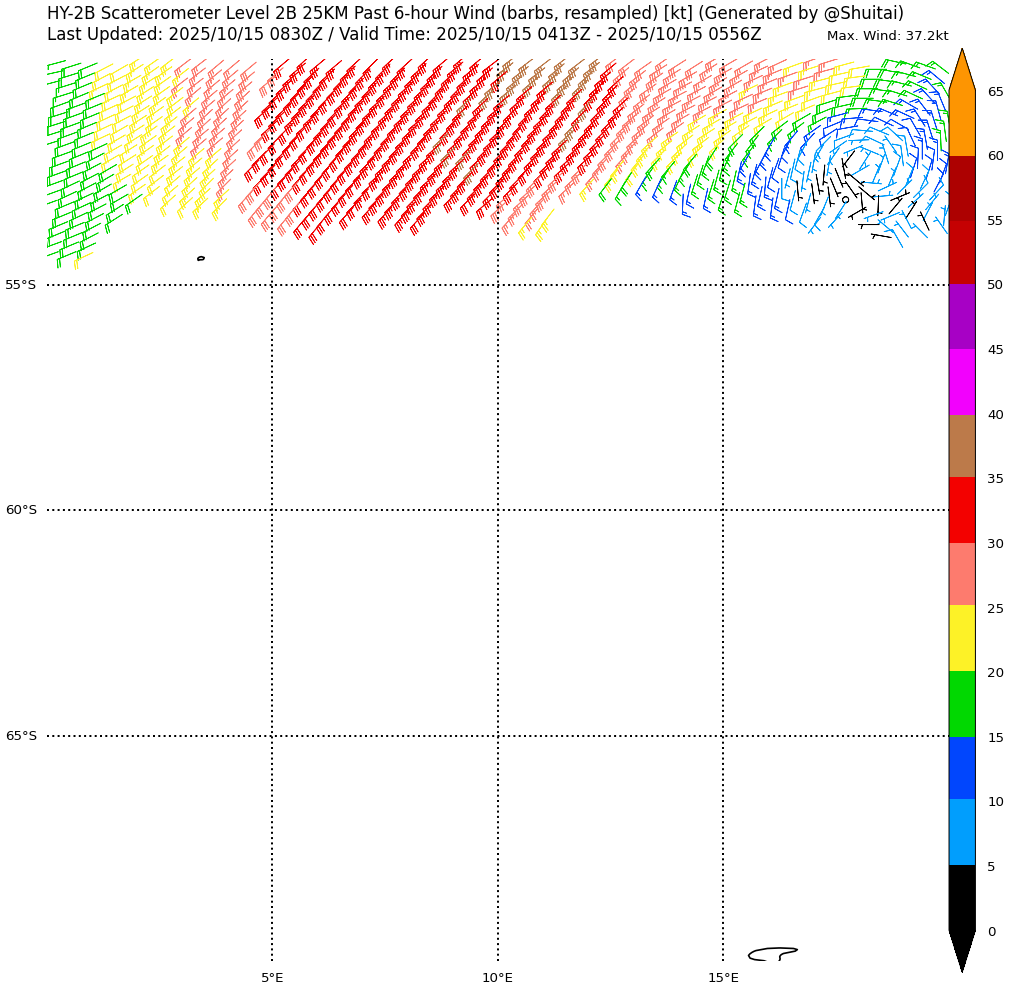Click the grid intersection of 65°S and 15°E
Image resolution: width=1009 pixels, height=989 pixels.
pyautogui.click(x=723, y=736)
